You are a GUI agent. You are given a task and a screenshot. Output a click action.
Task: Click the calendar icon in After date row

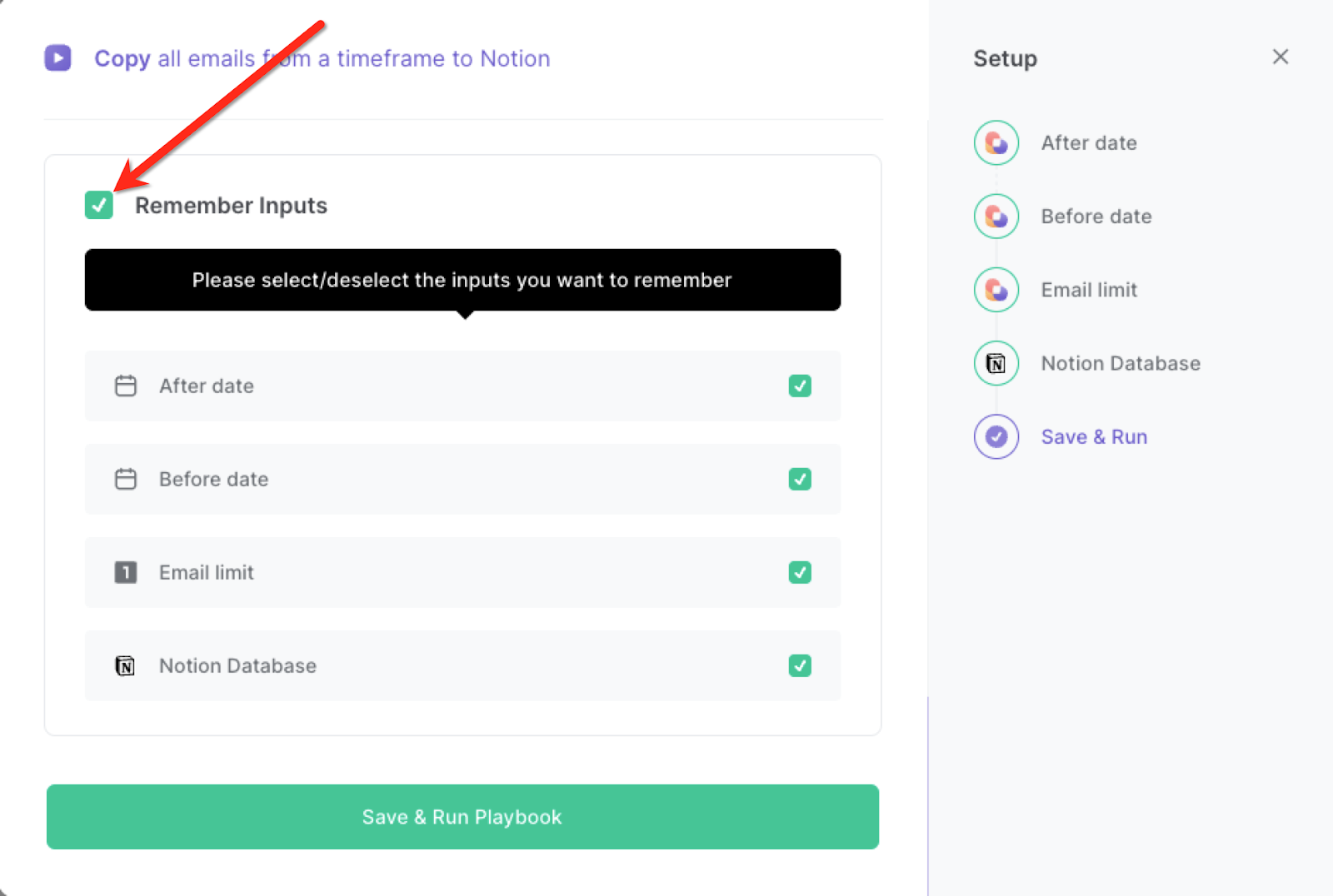126,386
